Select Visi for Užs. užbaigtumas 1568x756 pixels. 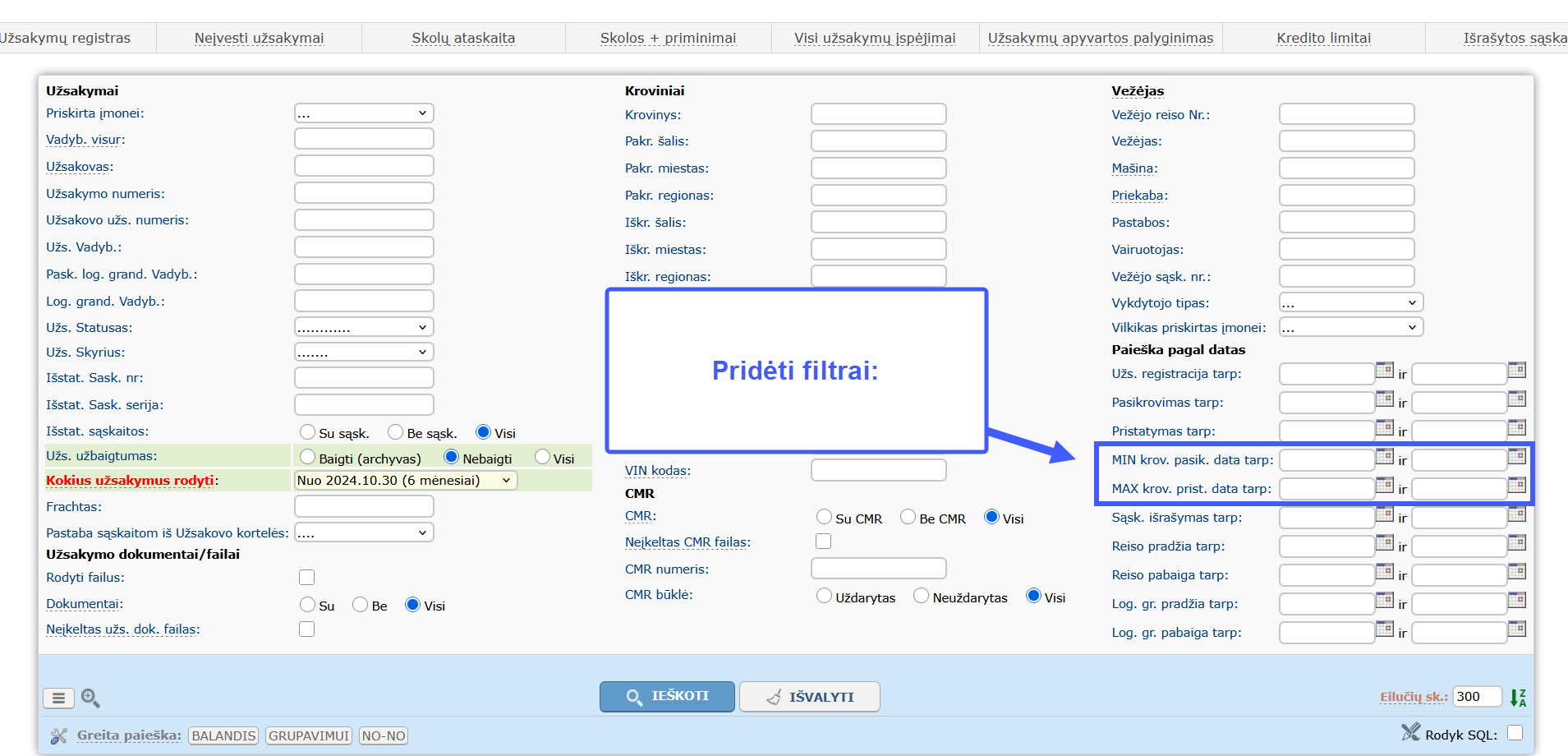(x=542, y=456)
